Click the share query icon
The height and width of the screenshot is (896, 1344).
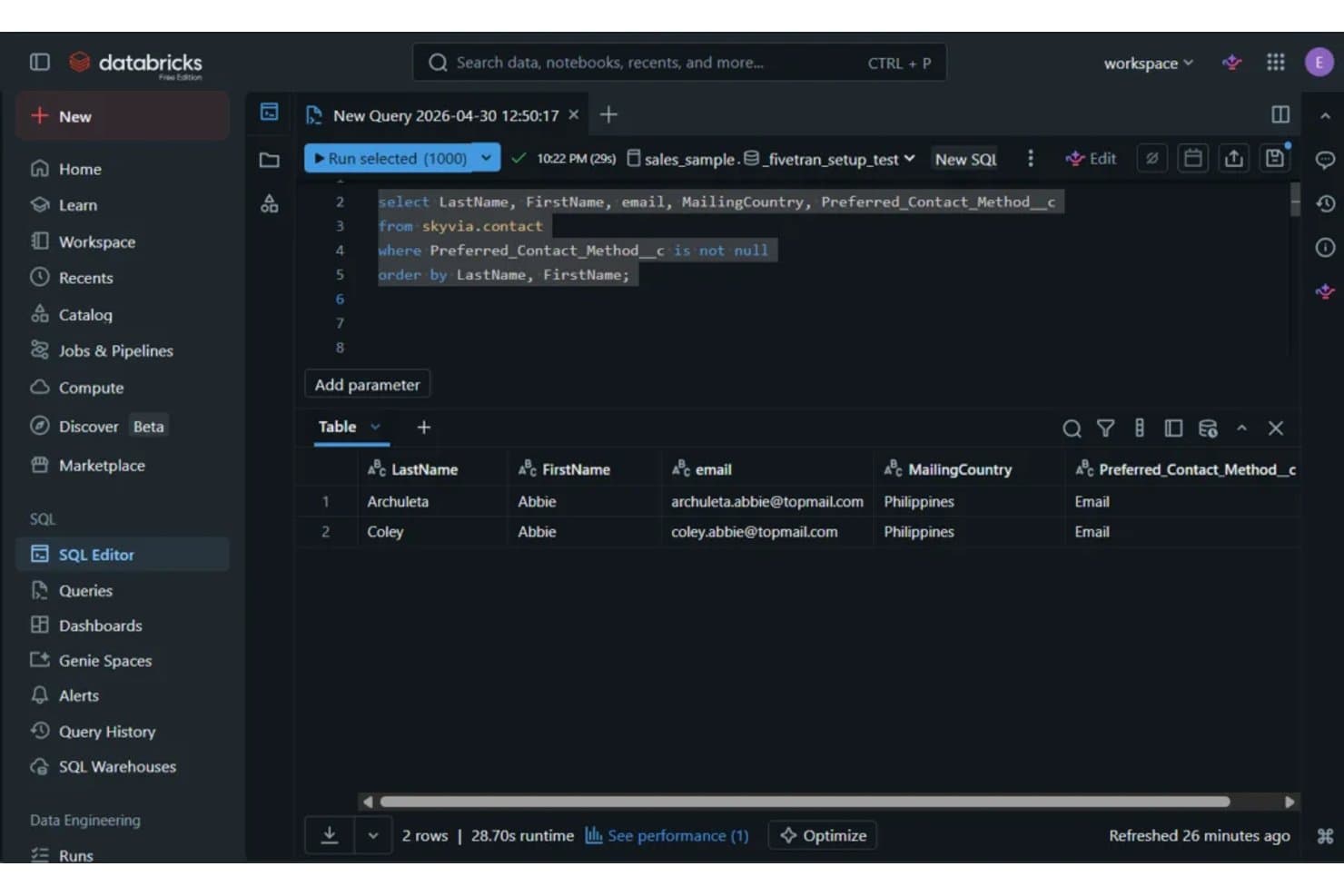1233,158
